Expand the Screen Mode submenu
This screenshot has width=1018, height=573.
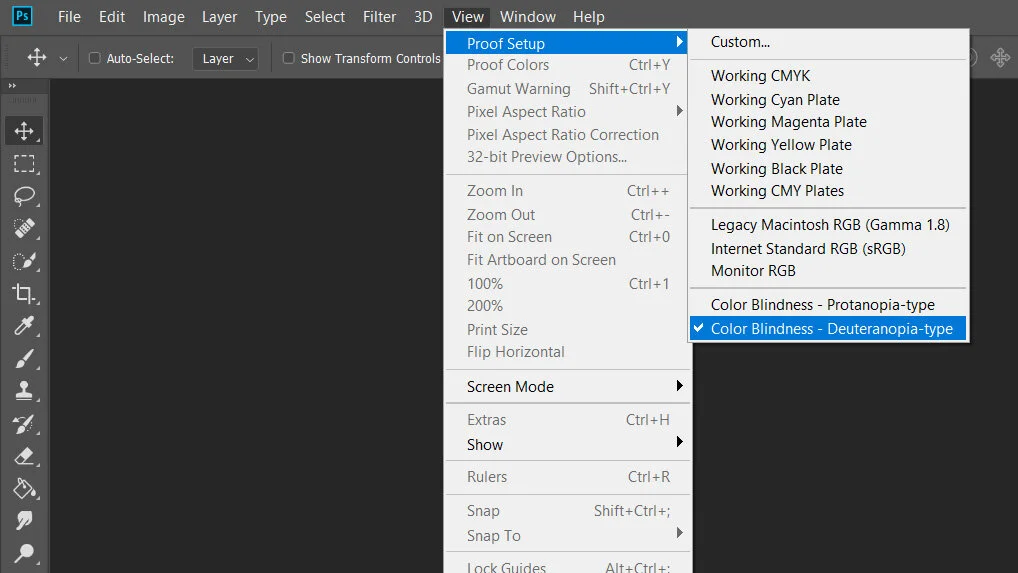679,386
